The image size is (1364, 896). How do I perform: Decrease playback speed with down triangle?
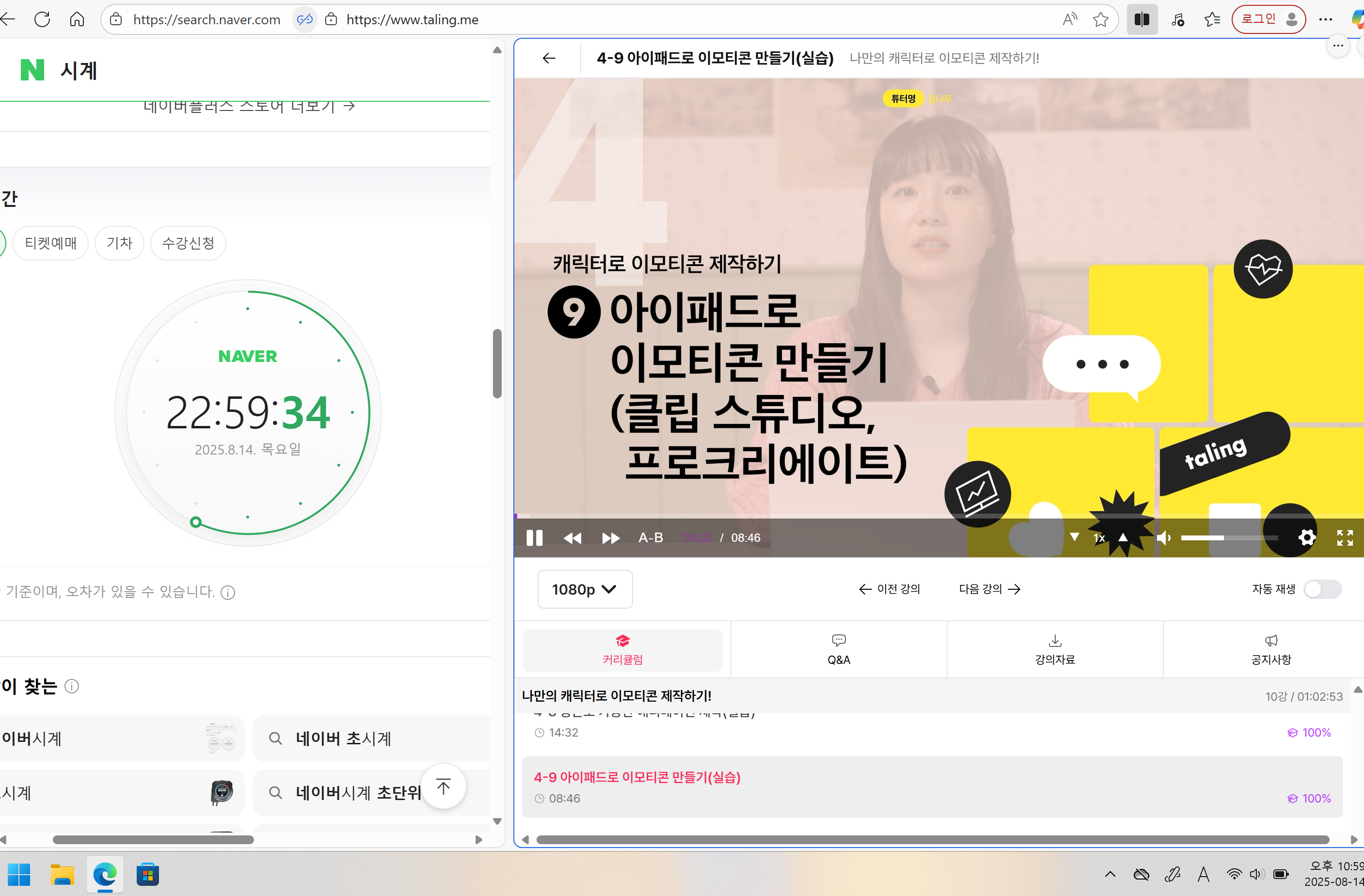(x=1075, y=537)
